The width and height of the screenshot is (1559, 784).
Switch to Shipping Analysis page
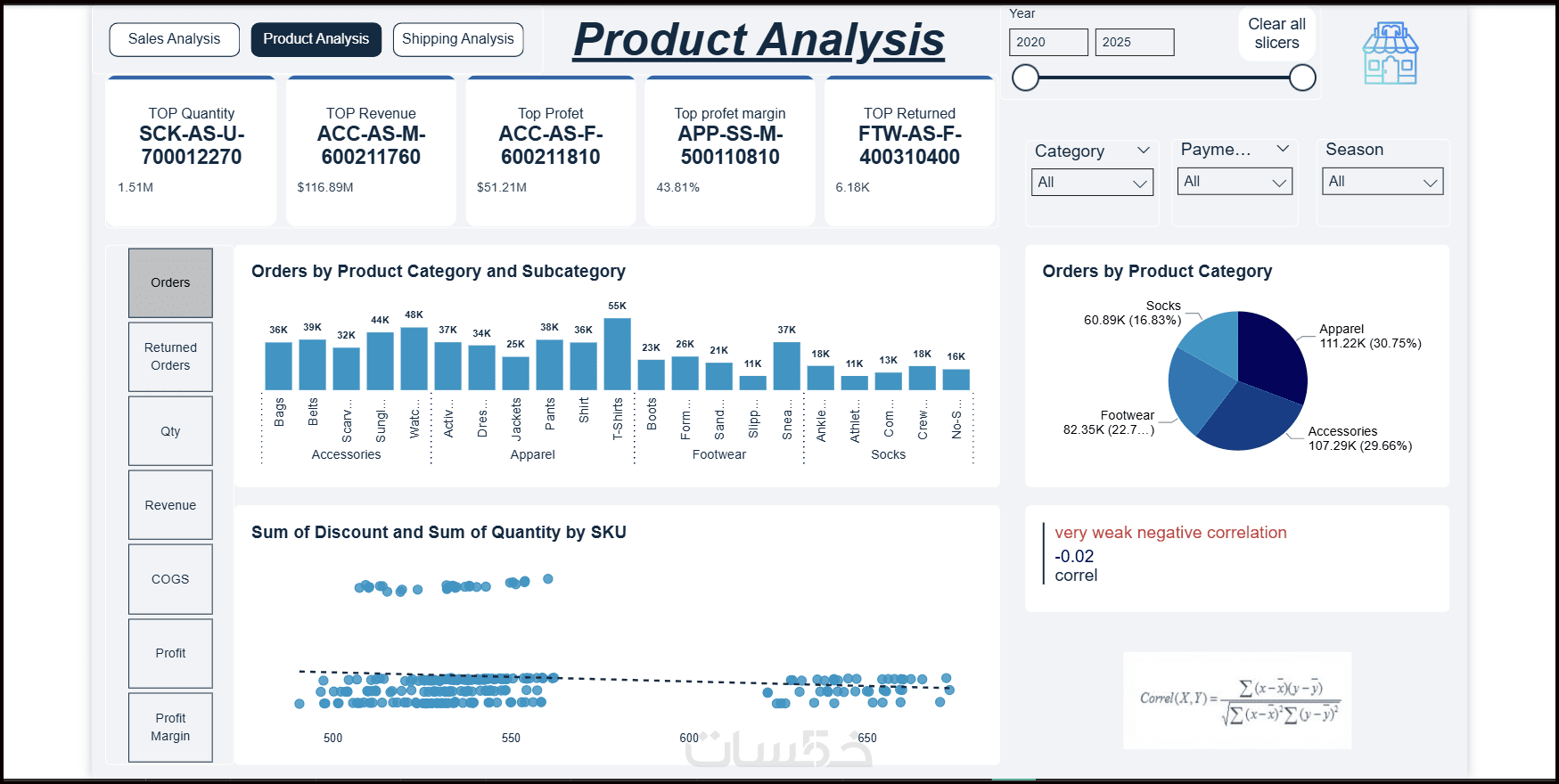(x=458, y=39)
